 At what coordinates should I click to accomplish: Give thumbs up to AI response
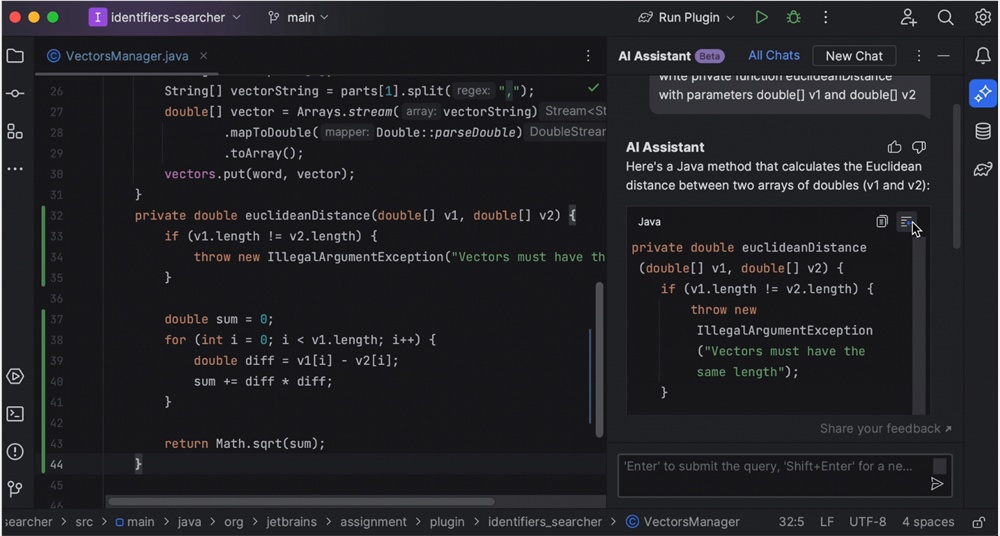tap(895, 148)
